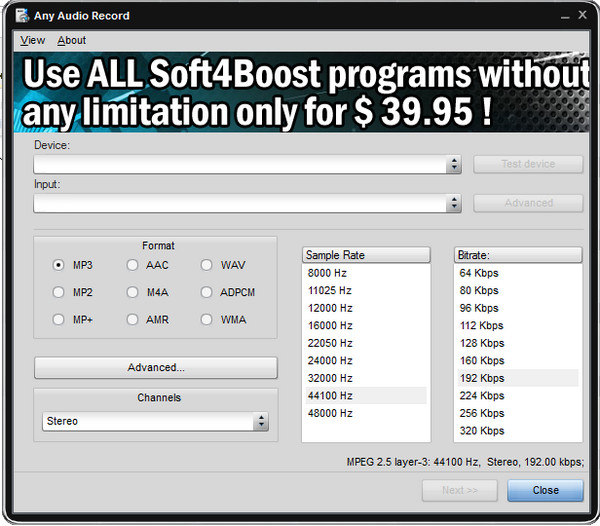The image size is (600, 526).
Task: Open the Input source dropdown
Action: (x=454, y=203)
